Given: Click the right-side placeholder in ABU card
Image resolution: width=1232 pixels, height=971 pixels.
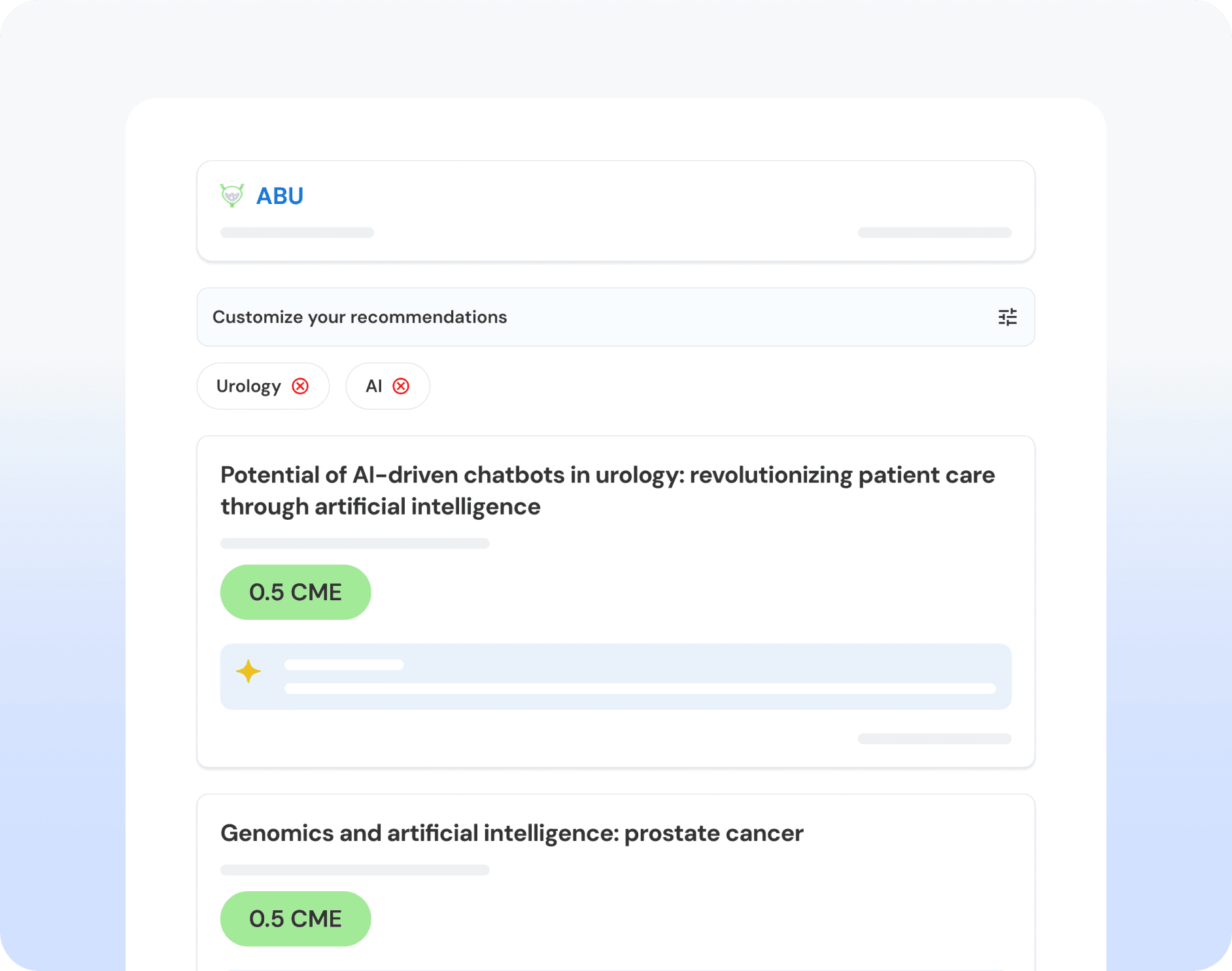Looking at the screenshot, I should click(934, 233).
